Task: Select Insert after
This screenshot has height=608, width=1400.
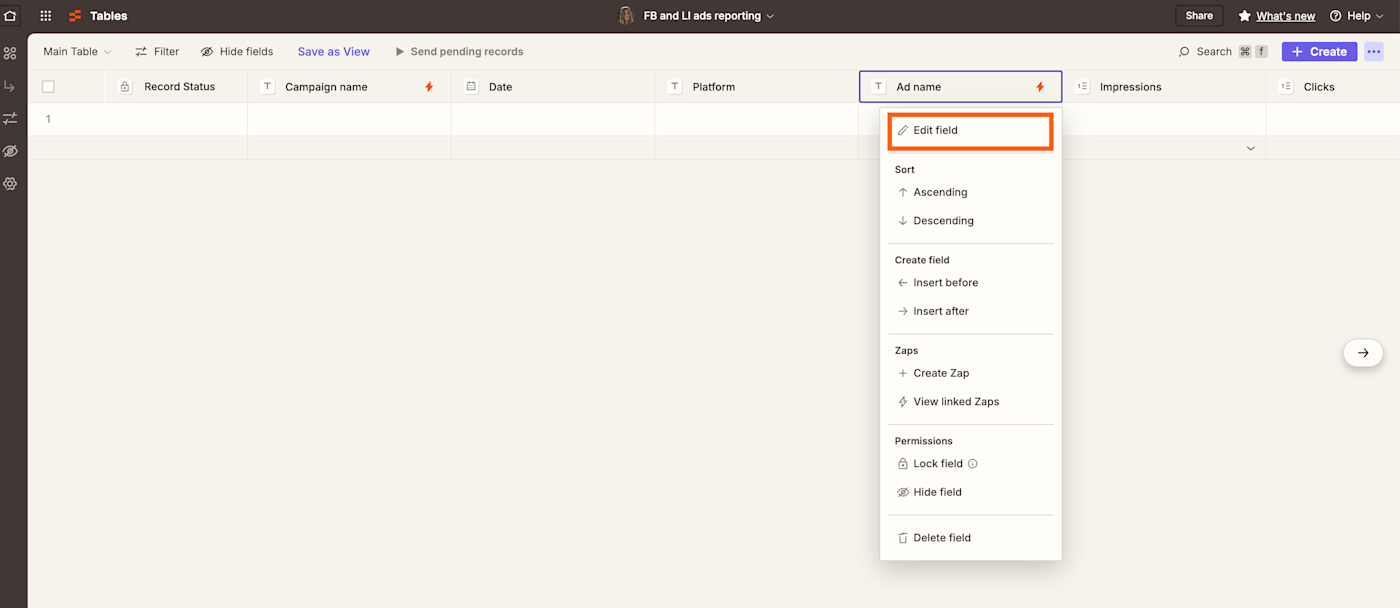Action: [970, 311]
